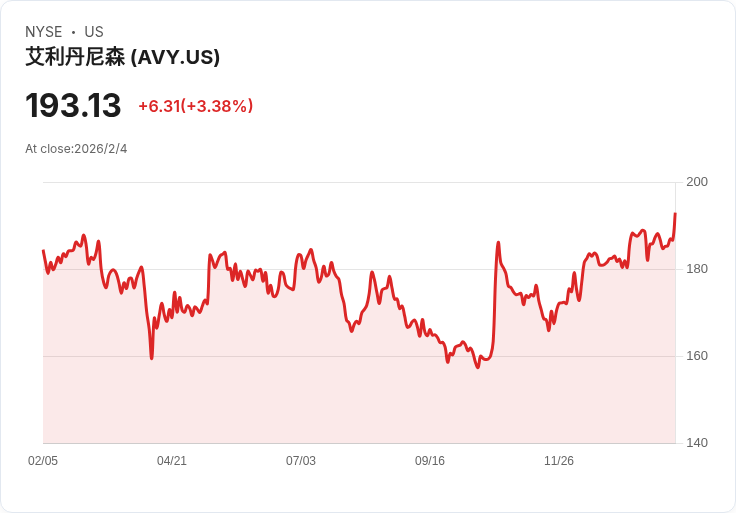
Task: Click the 160 price axis label
Action: pyautogui.click(x=697, y=356)
